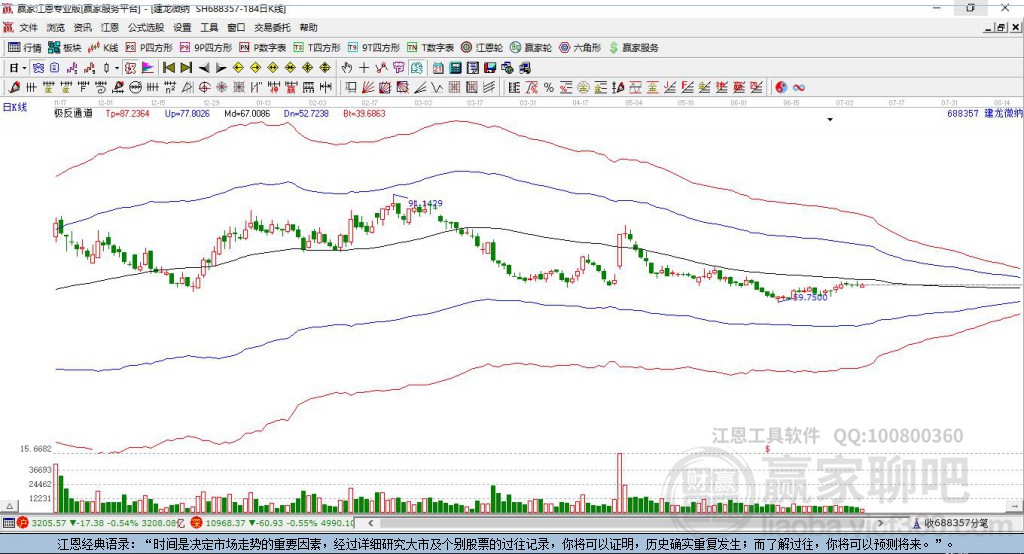This screenshot has height=554, width=1024.
Task: Expand the candlestick style dropdown arrow
Action: coord(117,68)
